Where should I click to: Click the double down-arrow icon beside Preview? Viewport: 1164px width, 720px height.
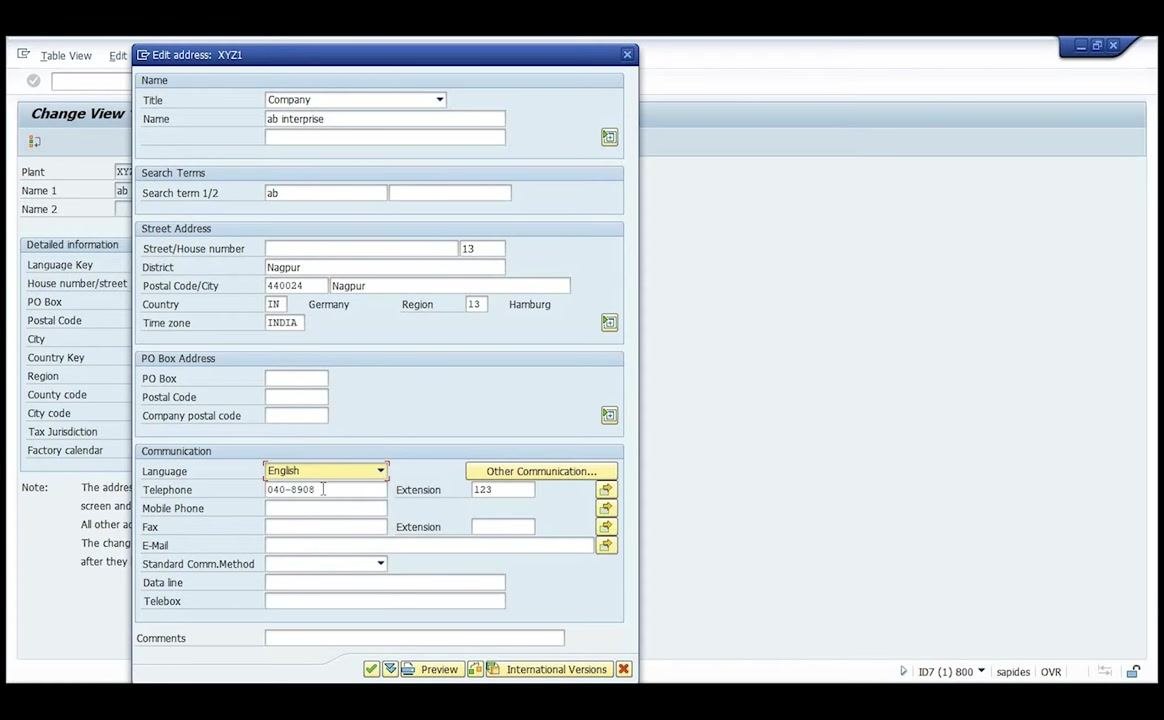tap(390, 670)
